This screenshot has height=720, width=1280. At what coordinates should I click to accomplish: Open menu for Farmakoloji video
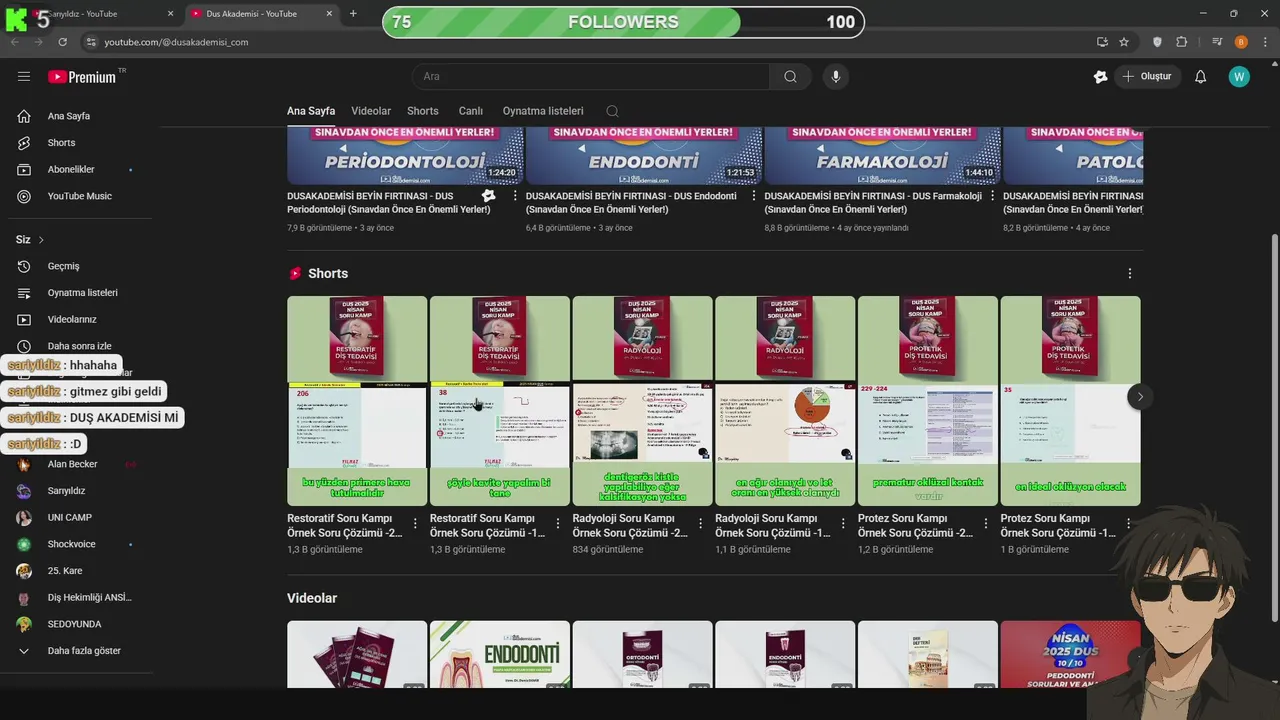(992, 196)
